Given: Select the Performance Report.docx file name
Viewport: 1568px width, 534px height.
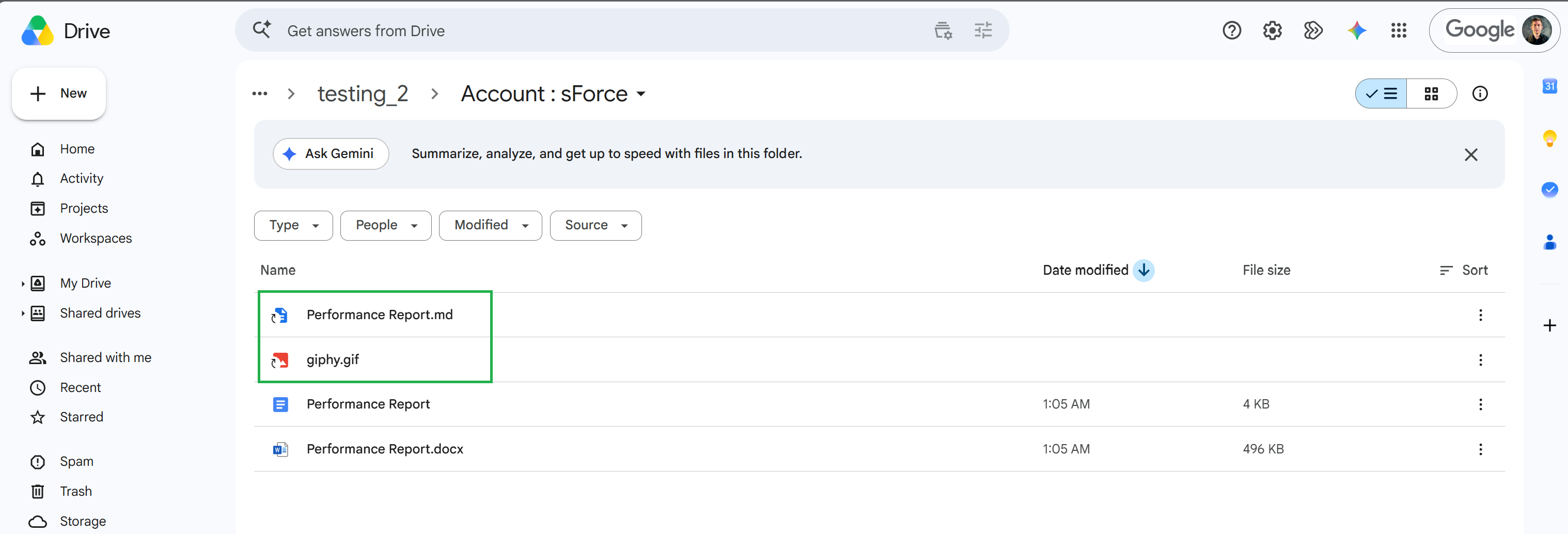Looking at the screenshot, I should coord(385,449).
